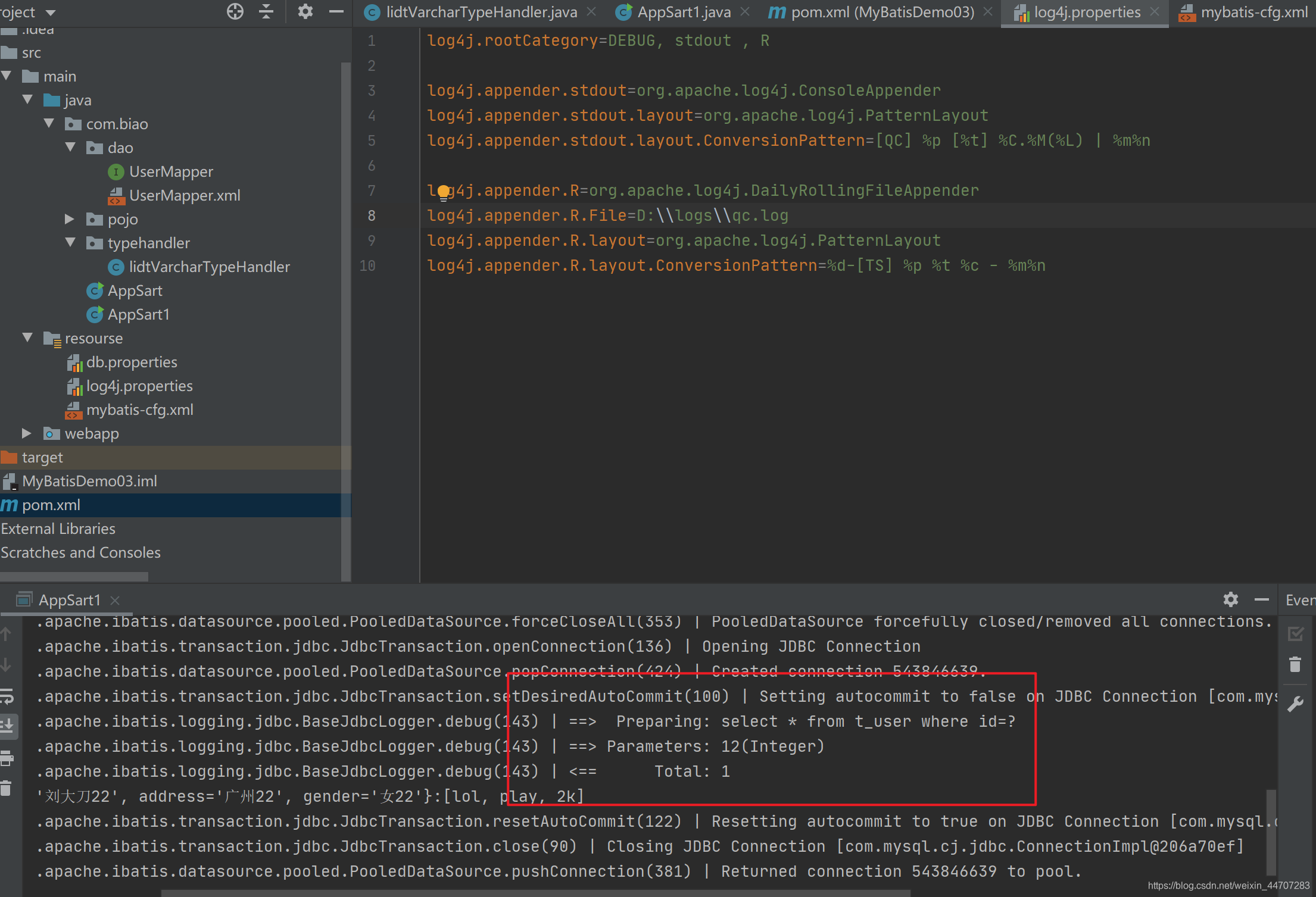Click the down stack trace arrow in Run panel

click(x=6, y=664)
